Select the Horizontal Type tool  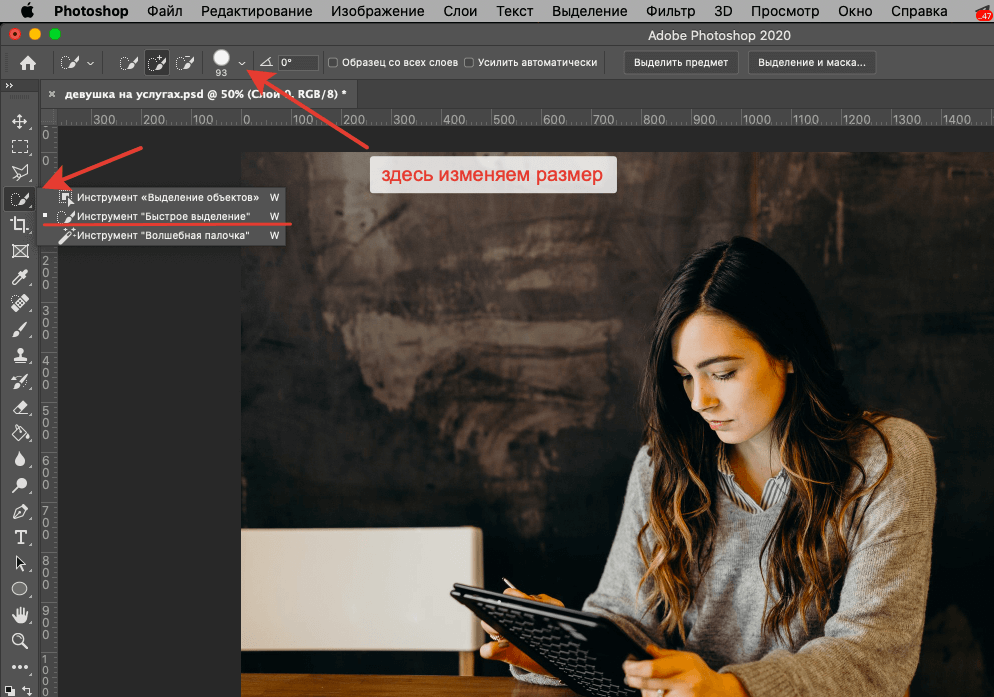19,537
